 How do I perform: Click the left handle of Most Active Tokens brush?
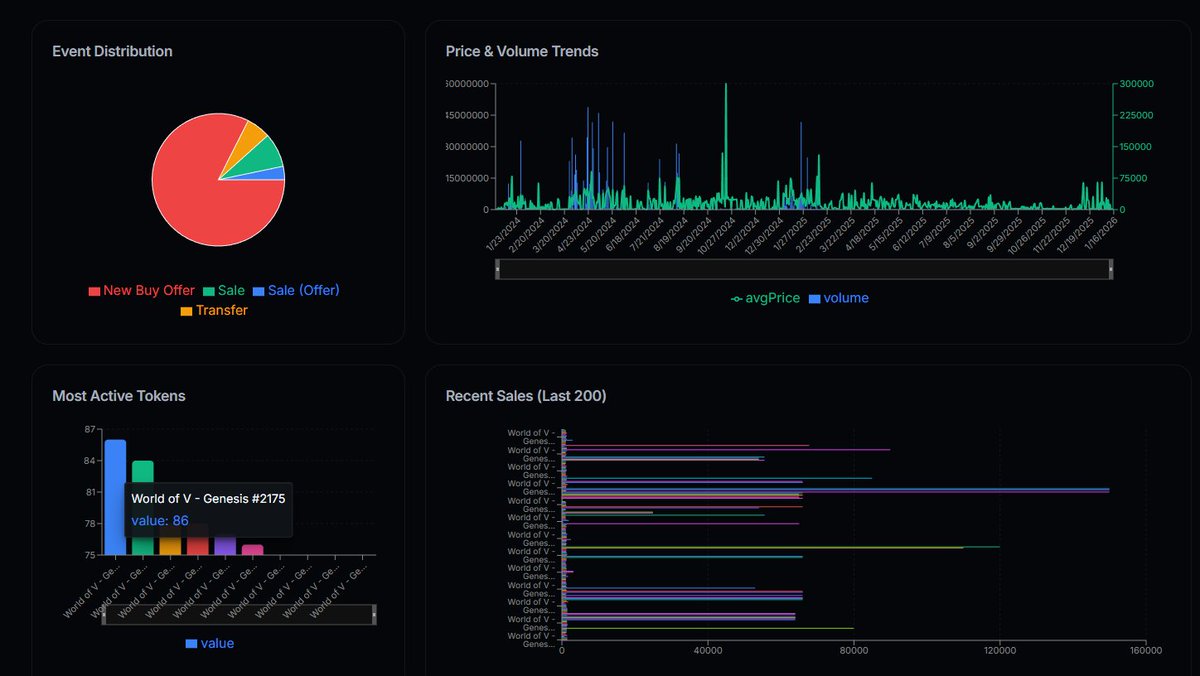[104, 614]
